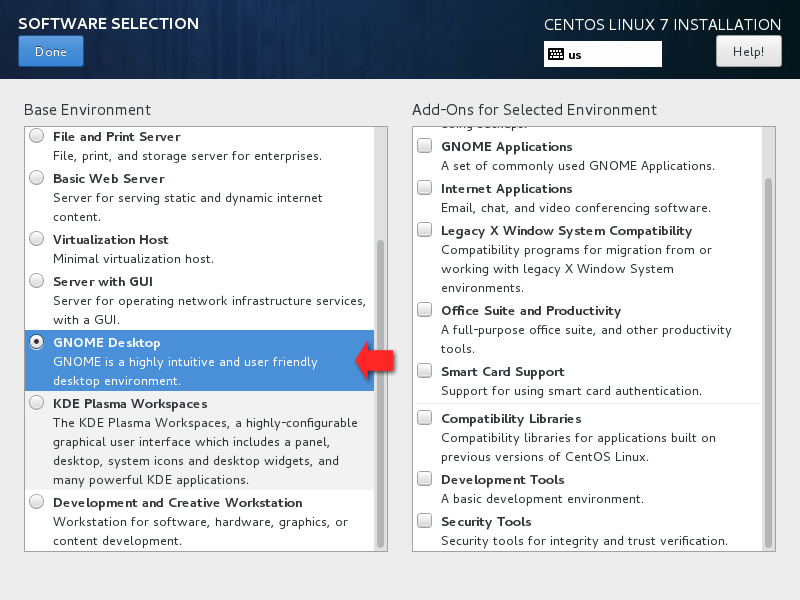Check the Internet Applications add-on
800x600 pixels.
424,188
